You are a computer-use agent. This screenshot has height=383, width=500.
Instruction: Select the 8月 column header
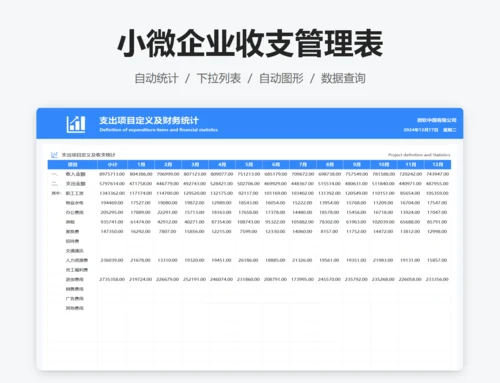330,164
